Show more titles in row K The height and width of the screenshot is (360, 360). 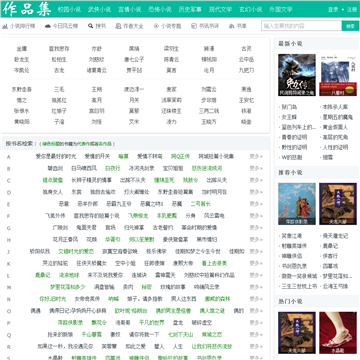click(x=256, y=263)
